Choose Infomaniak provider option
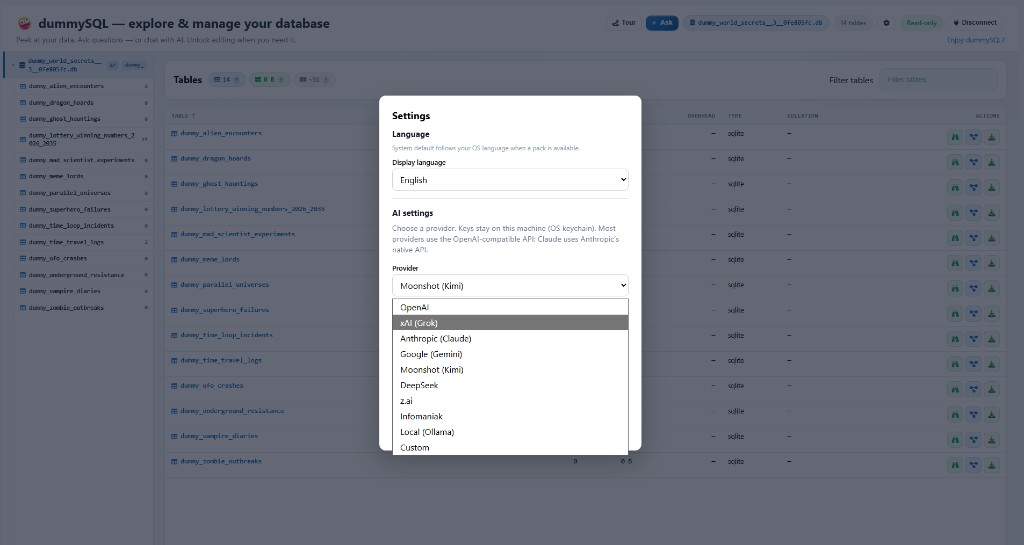1024x545 pixels. (x=510, y=416)
